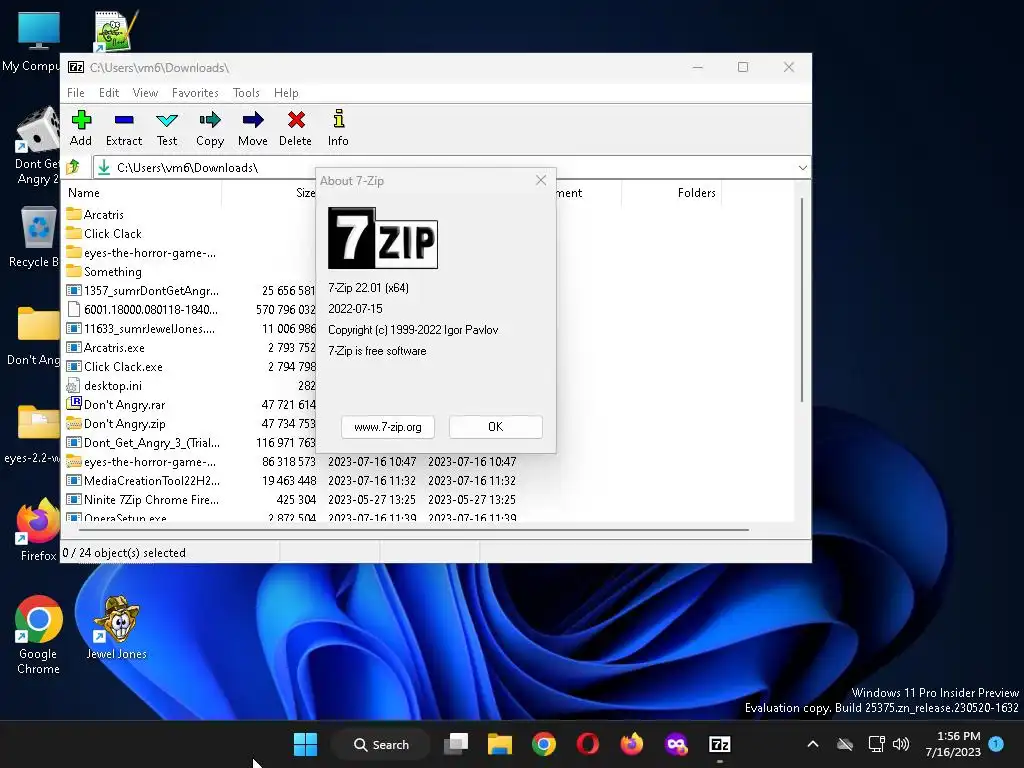The height and width of the screenshot is (768, 1024).
Task: Select the 11633_sumrJewelJones file
Action: [149, 328]
